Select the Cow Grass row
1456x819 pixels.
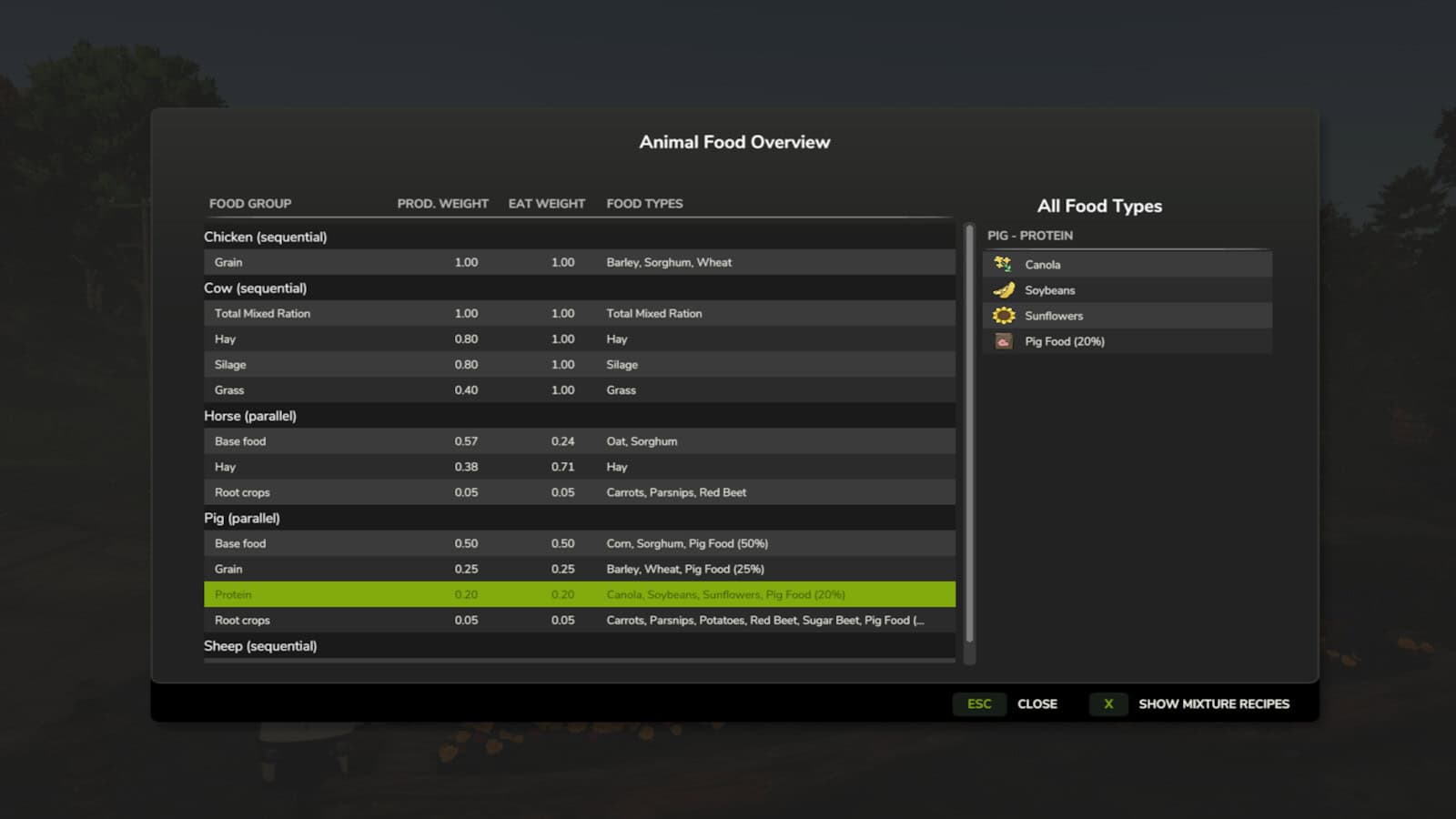point(579,389)
